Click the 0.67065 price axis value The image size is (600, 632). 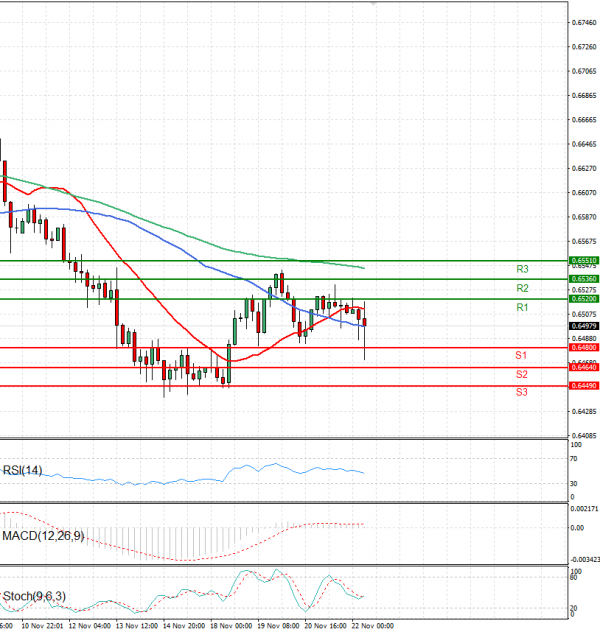(x=584, y=71)
